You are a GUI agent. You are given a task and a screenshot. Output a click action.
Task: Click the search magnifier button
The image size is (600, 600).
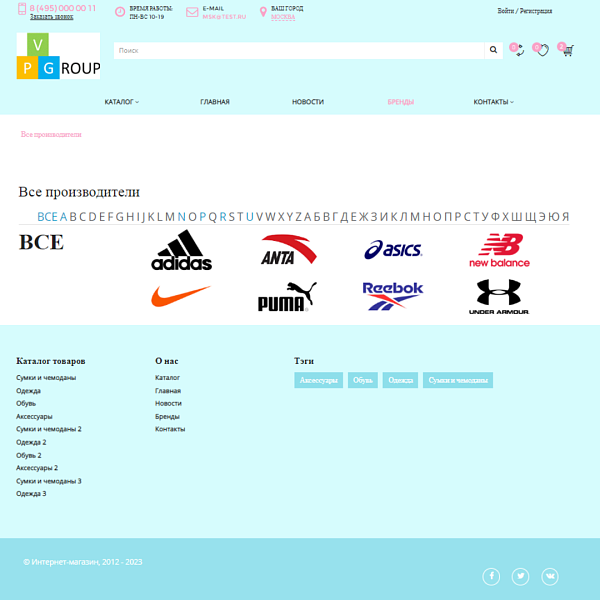pos(493,50)
